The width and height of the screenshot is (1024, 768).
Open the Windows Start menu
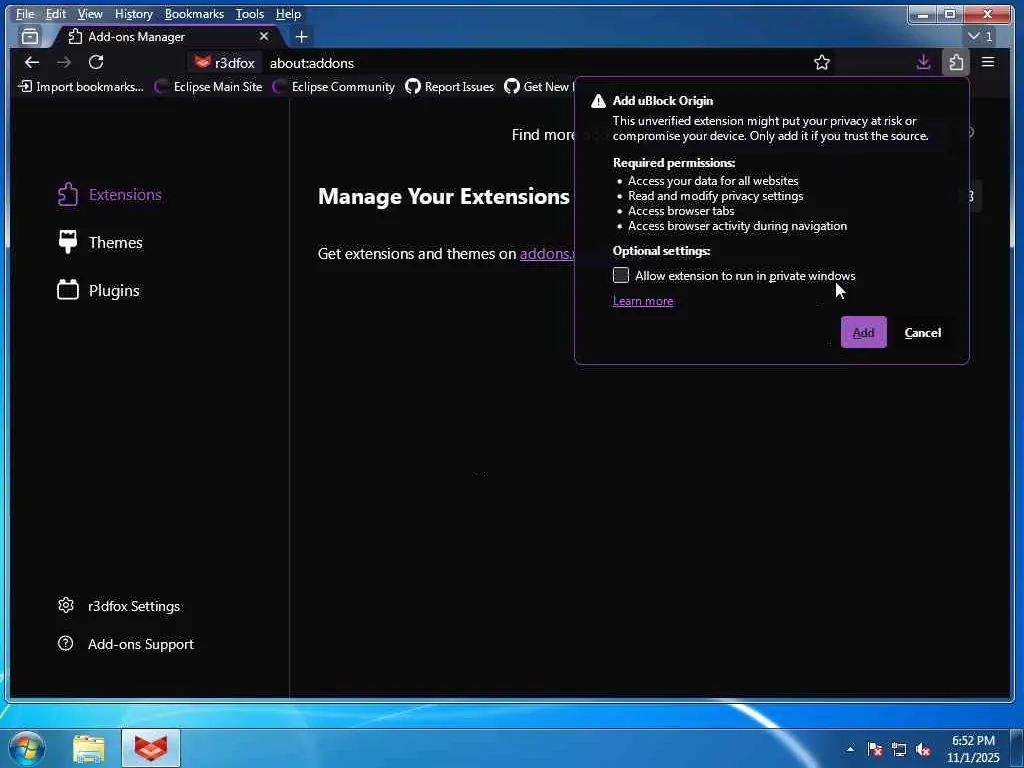tap(27, 748)
